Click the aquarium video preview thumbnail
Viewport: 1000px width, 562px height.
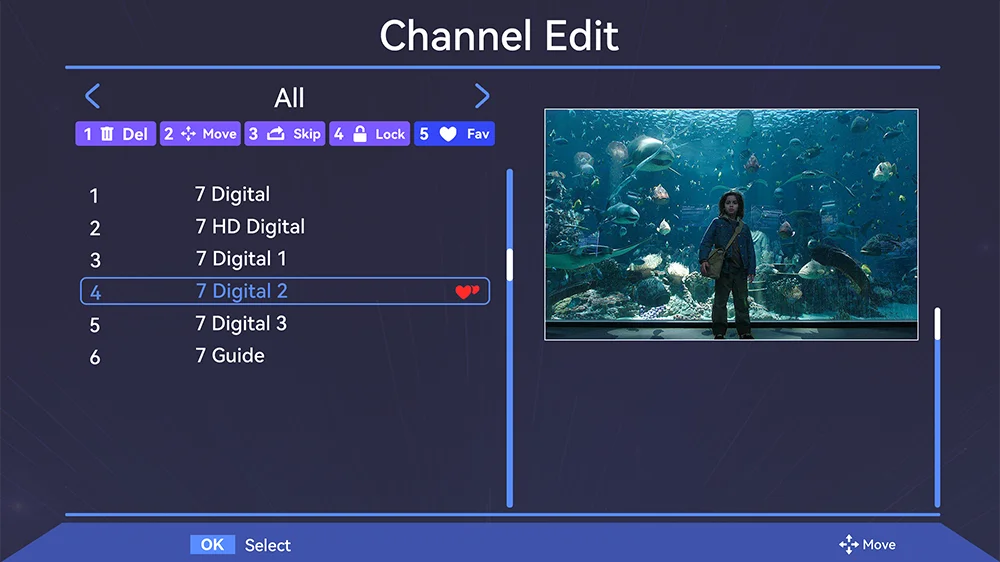(731, 224)
